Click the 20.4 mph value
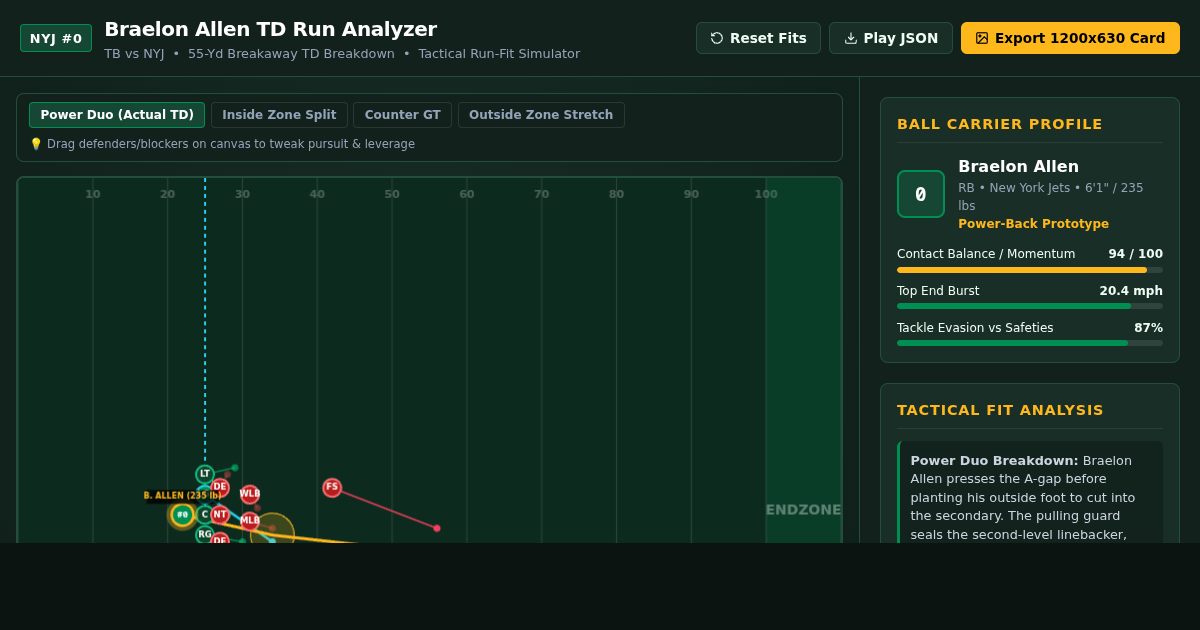The image size is (1200, 630). coord(1131,291)
